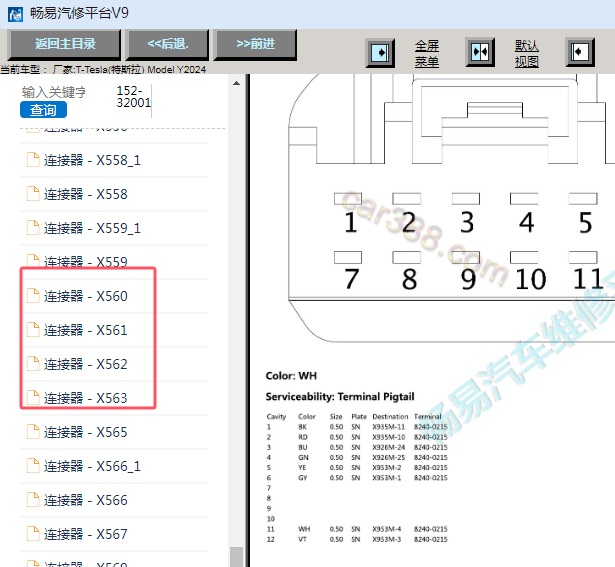
Task: Select 连接器 - X562 in the list
Action: click(x=86, y=364)
